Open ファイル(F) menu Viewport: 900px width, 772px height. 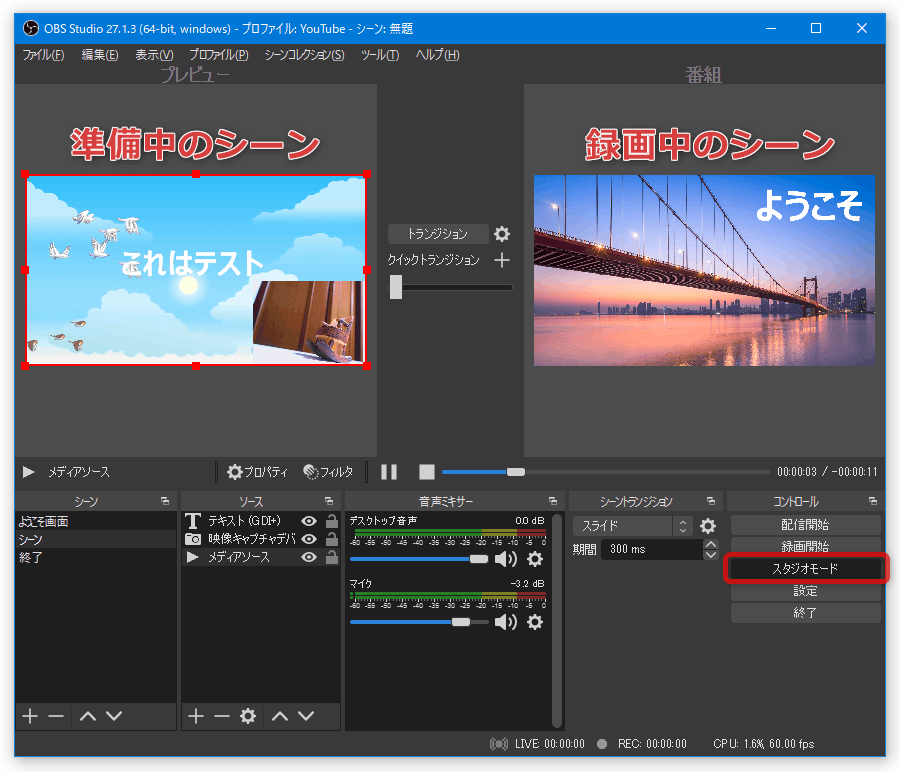pyautogui.click(x=43, y=55)
